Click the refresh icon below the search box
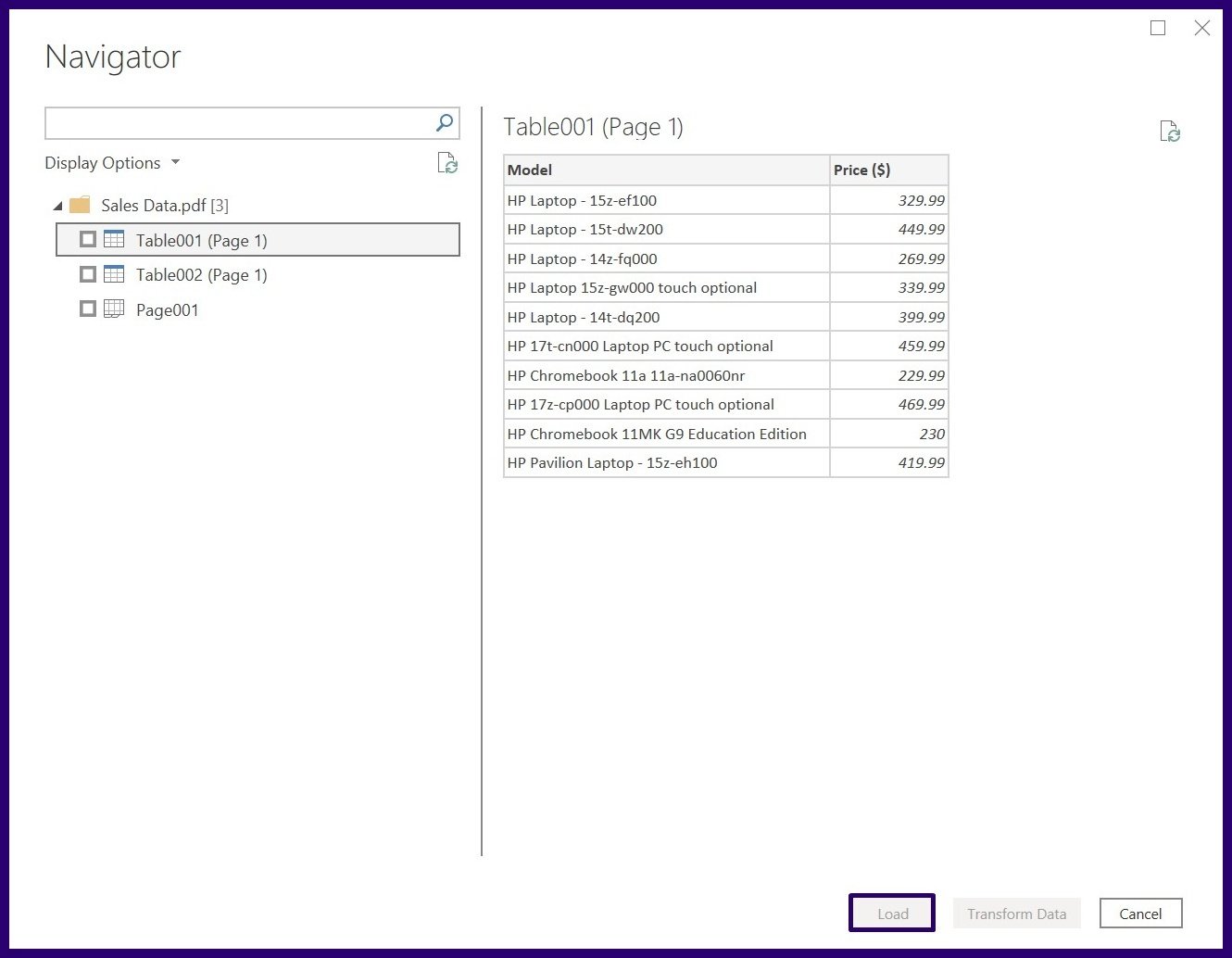Image resolution: width=1232 pixels, height=958 pixels. [447, 164]
